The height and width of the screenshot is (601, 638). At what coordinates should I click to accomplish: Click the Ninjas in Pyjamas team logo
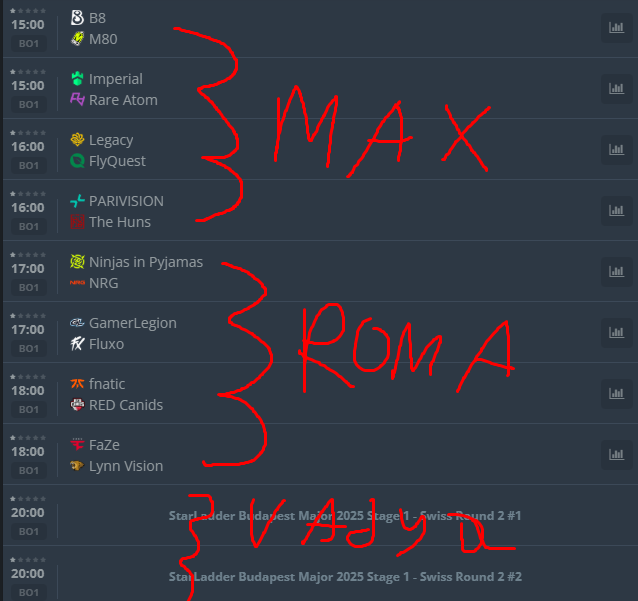[77, 262]
